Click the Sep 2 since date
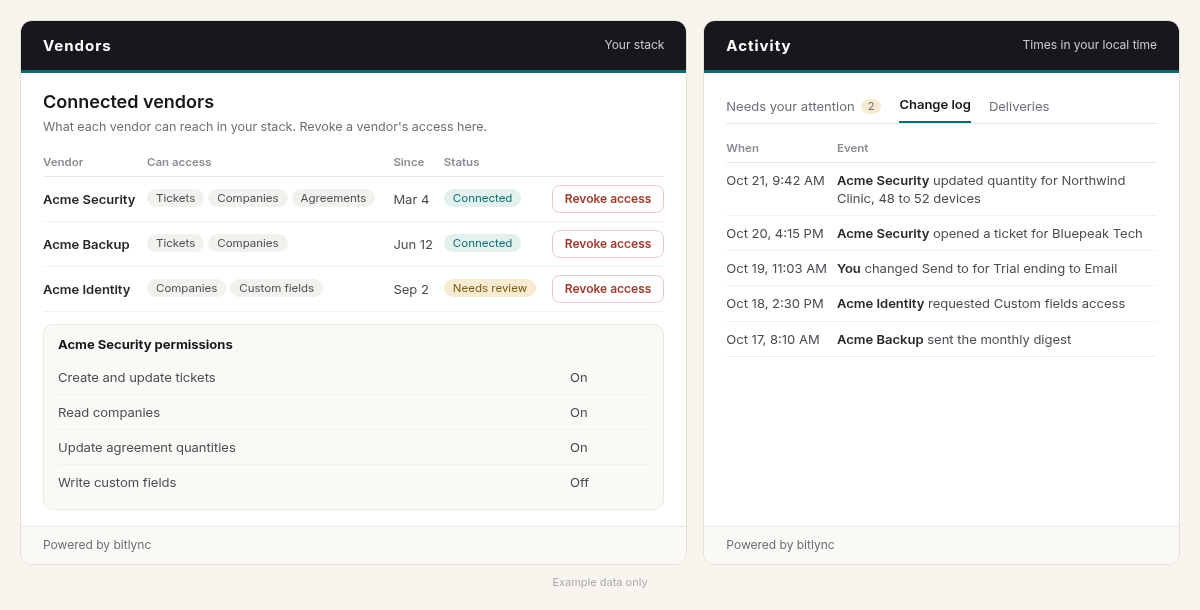The image size is (1200, 610). click(411, 289)
